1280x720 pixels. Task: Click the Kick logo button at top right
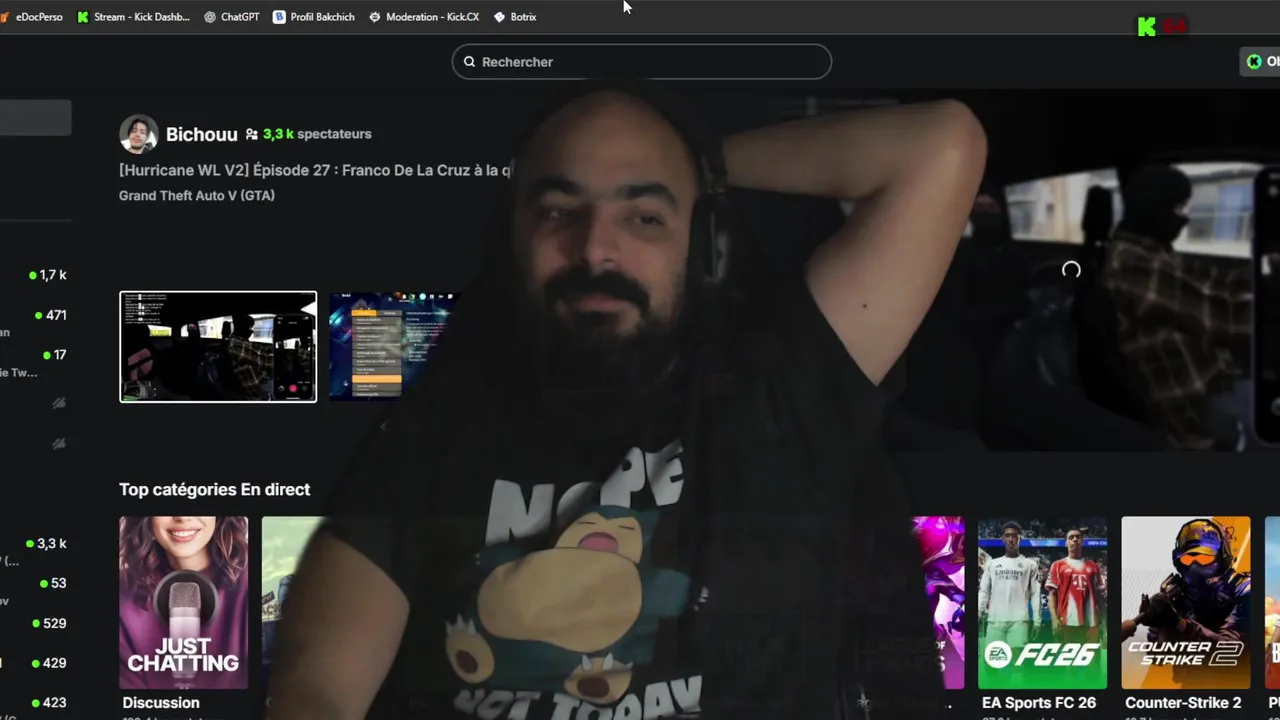pyautogui.click(x=1147, y=26)
